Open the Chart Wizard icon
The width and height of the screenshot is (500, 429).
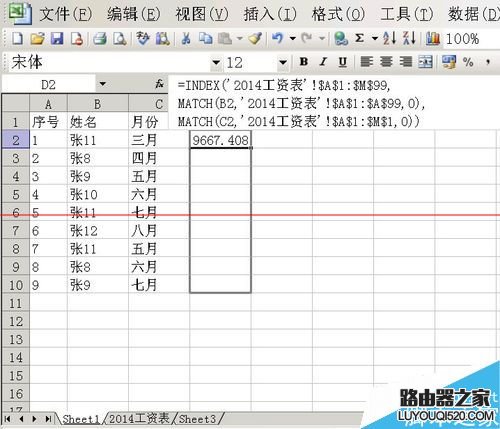coord(433,39)
